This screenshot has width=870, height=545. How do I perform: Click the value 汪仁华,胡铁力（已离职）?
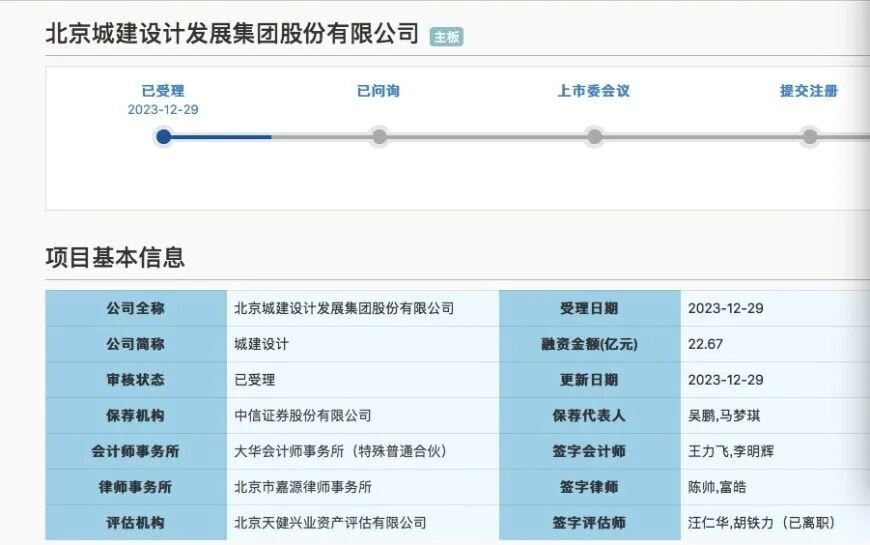tap(761, 522)
